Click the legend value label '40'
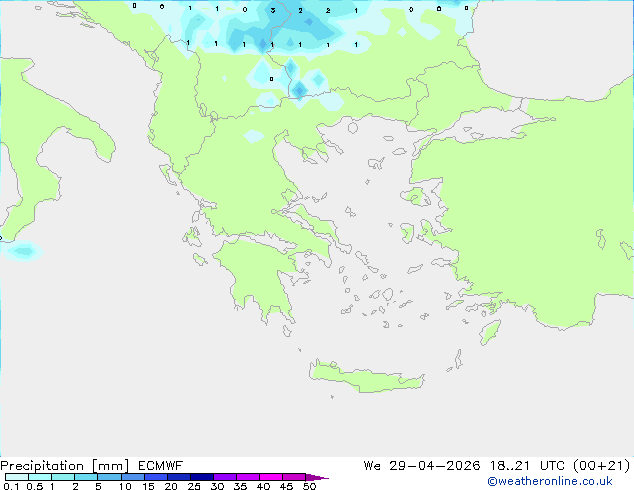Viewport: 634px width, 490px height. pos(263,486)
